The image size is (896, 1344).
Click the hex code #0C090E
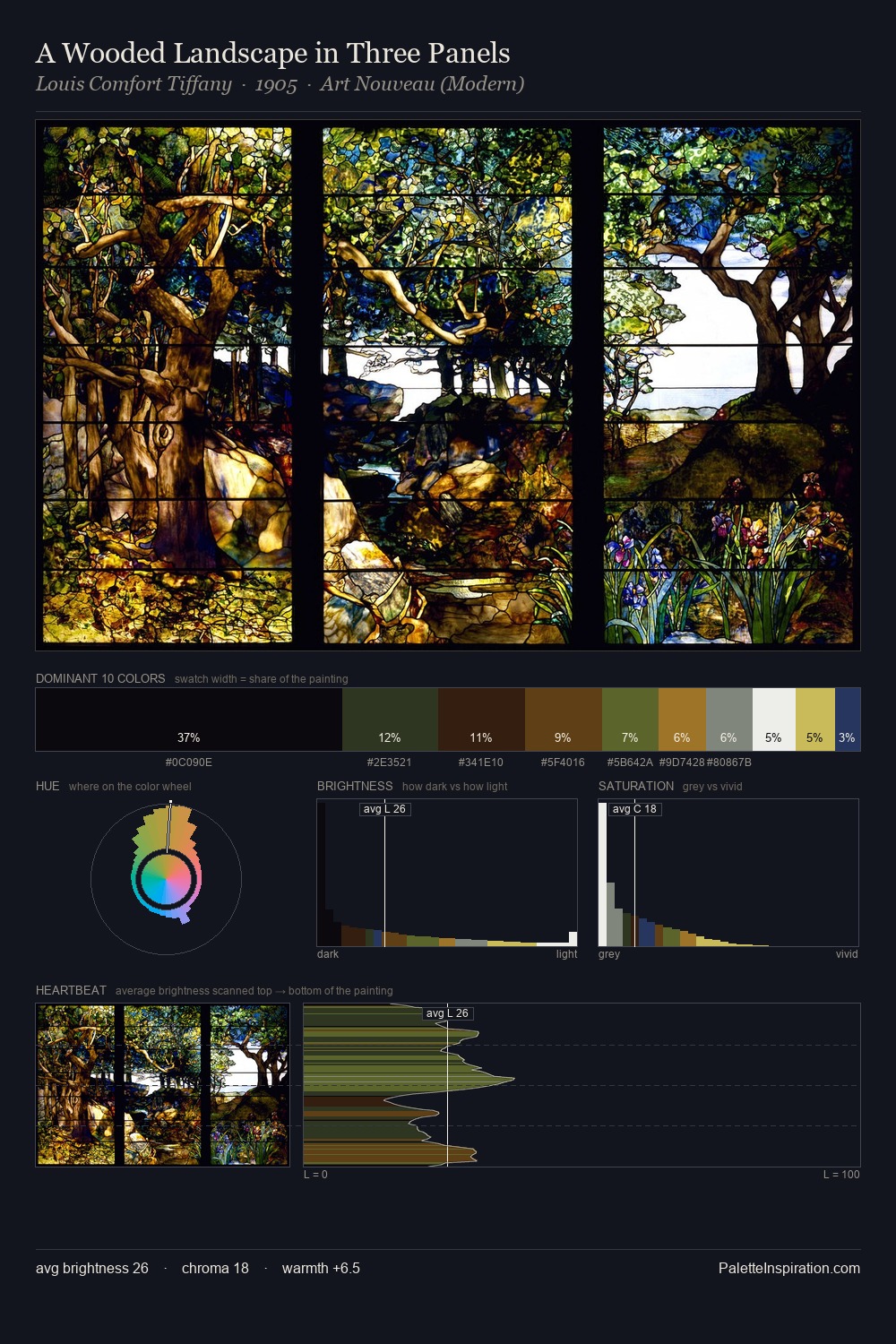189,762
